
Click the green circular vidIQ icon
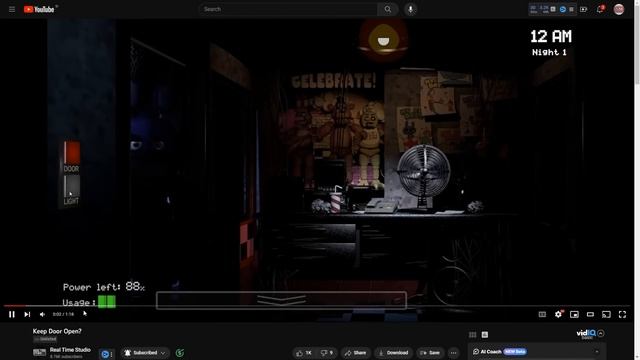click(180, 353)
